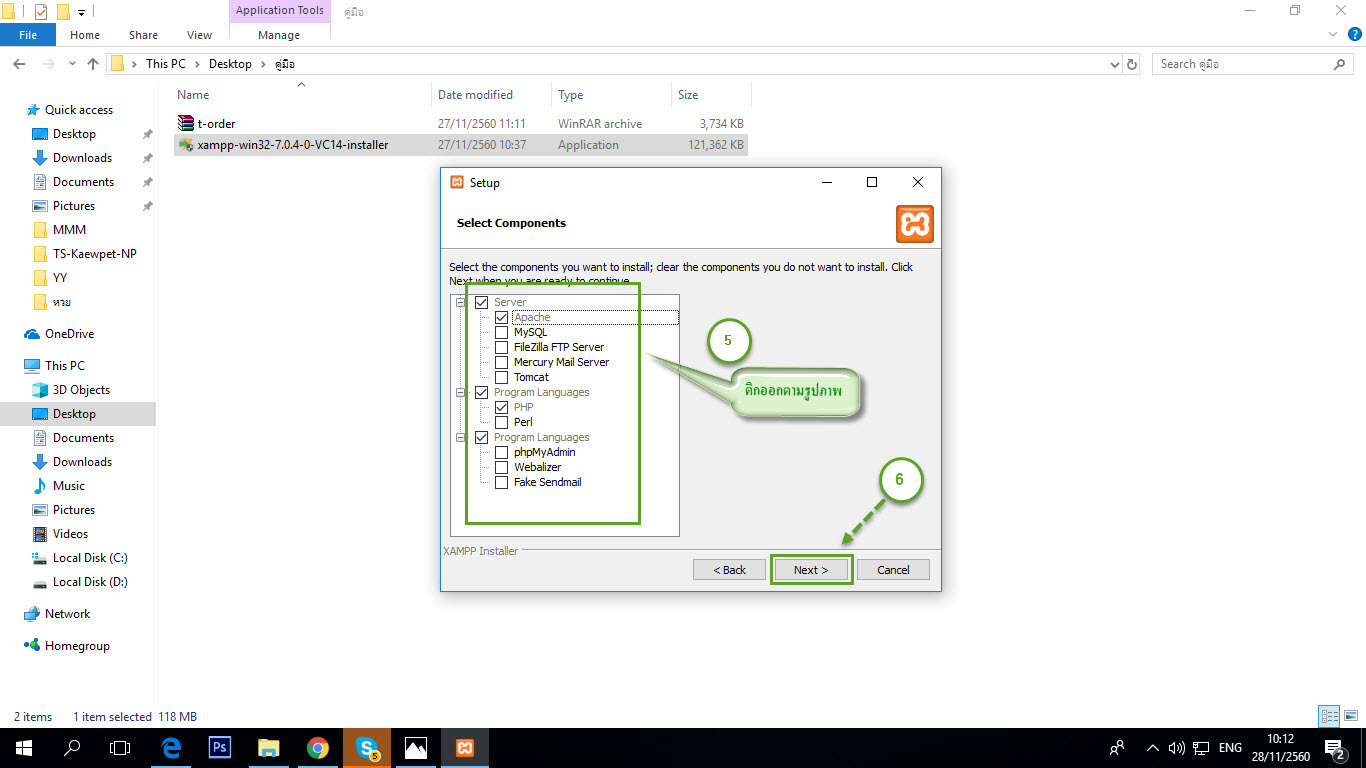Collapse the Program Languages node containing phpMyAdmin
Image resolution: width=1366 pixels, height=768 pixels.
click(x=461, y=437)
